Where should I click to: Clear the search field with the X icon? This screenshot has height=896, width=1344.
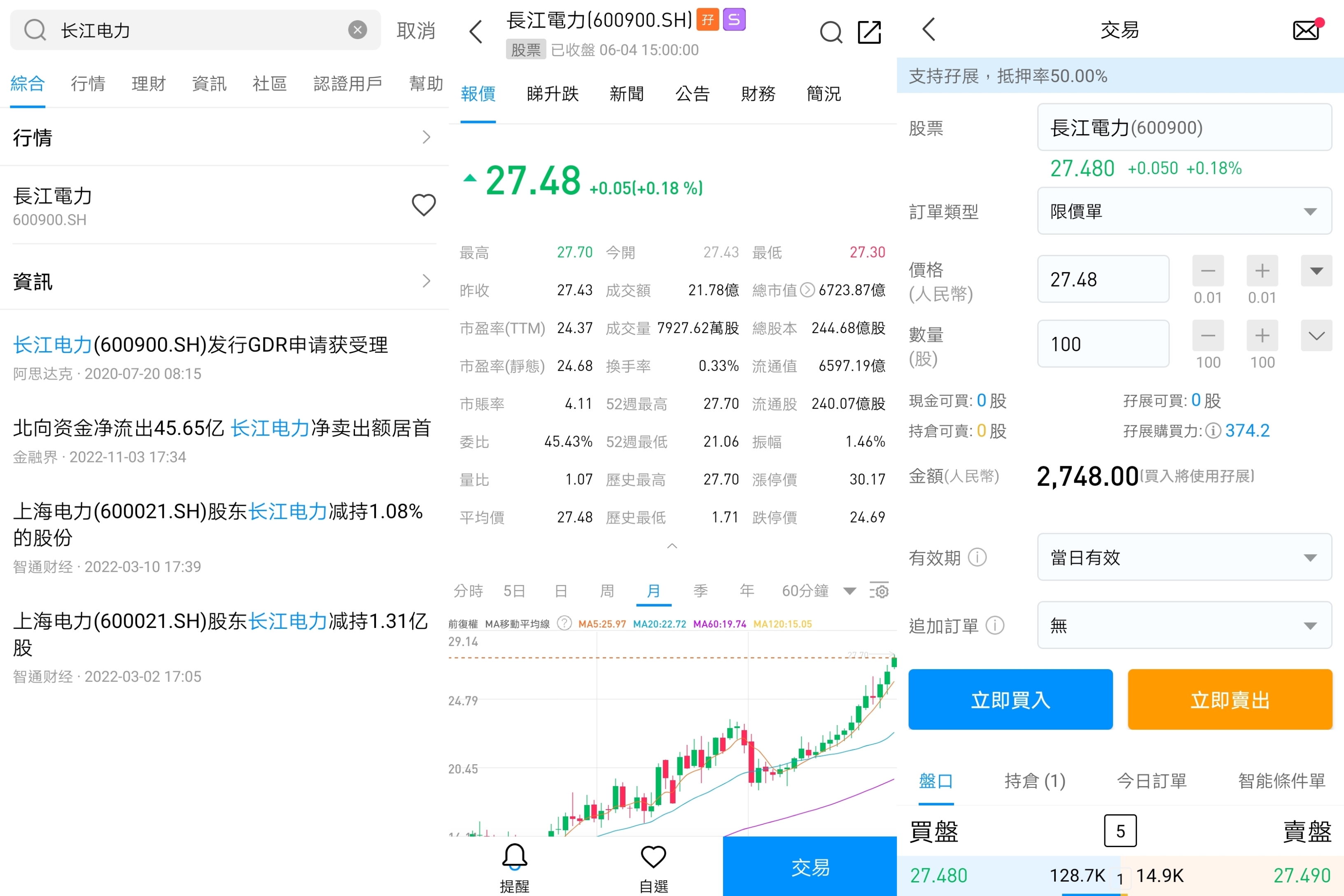click(358, 30)
